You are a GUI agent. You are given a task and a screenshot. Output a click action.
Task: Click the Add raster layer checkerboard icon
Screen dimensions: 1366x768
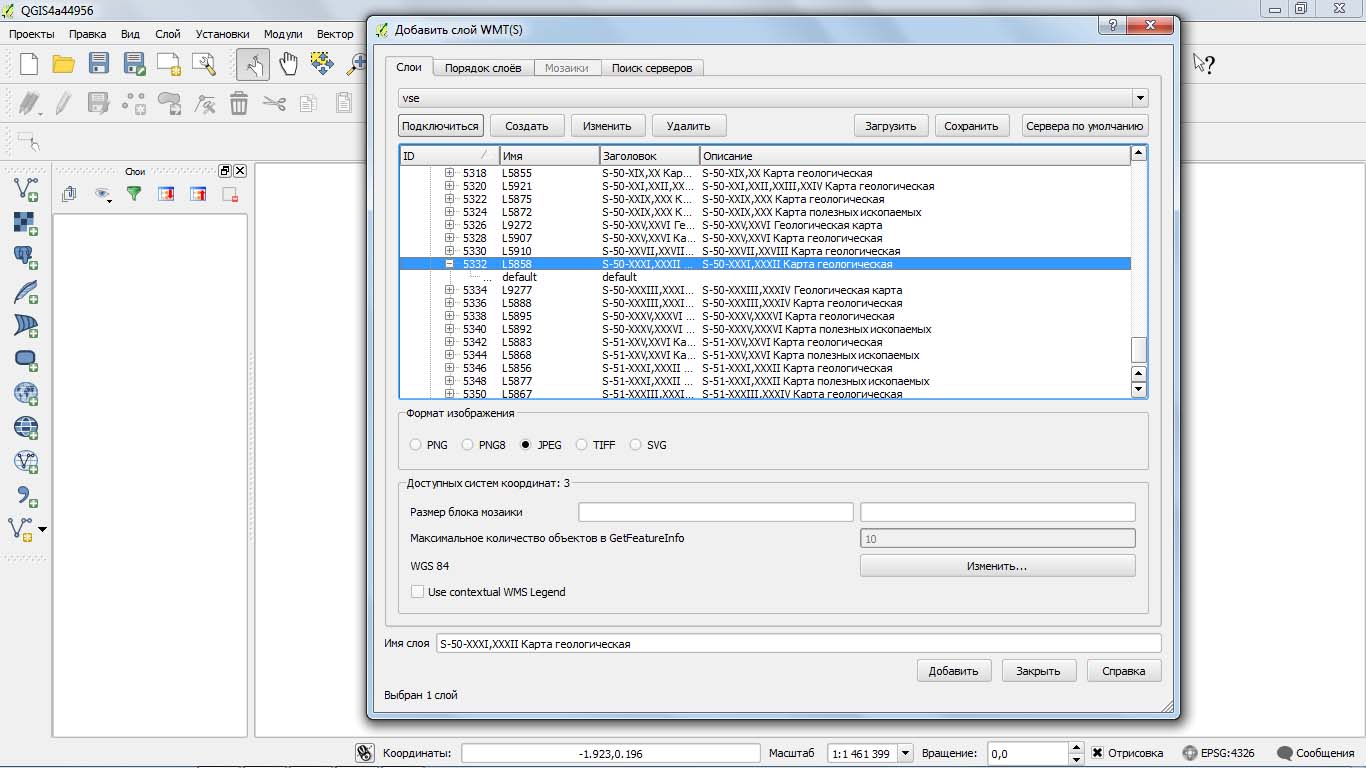click(25, 222)
